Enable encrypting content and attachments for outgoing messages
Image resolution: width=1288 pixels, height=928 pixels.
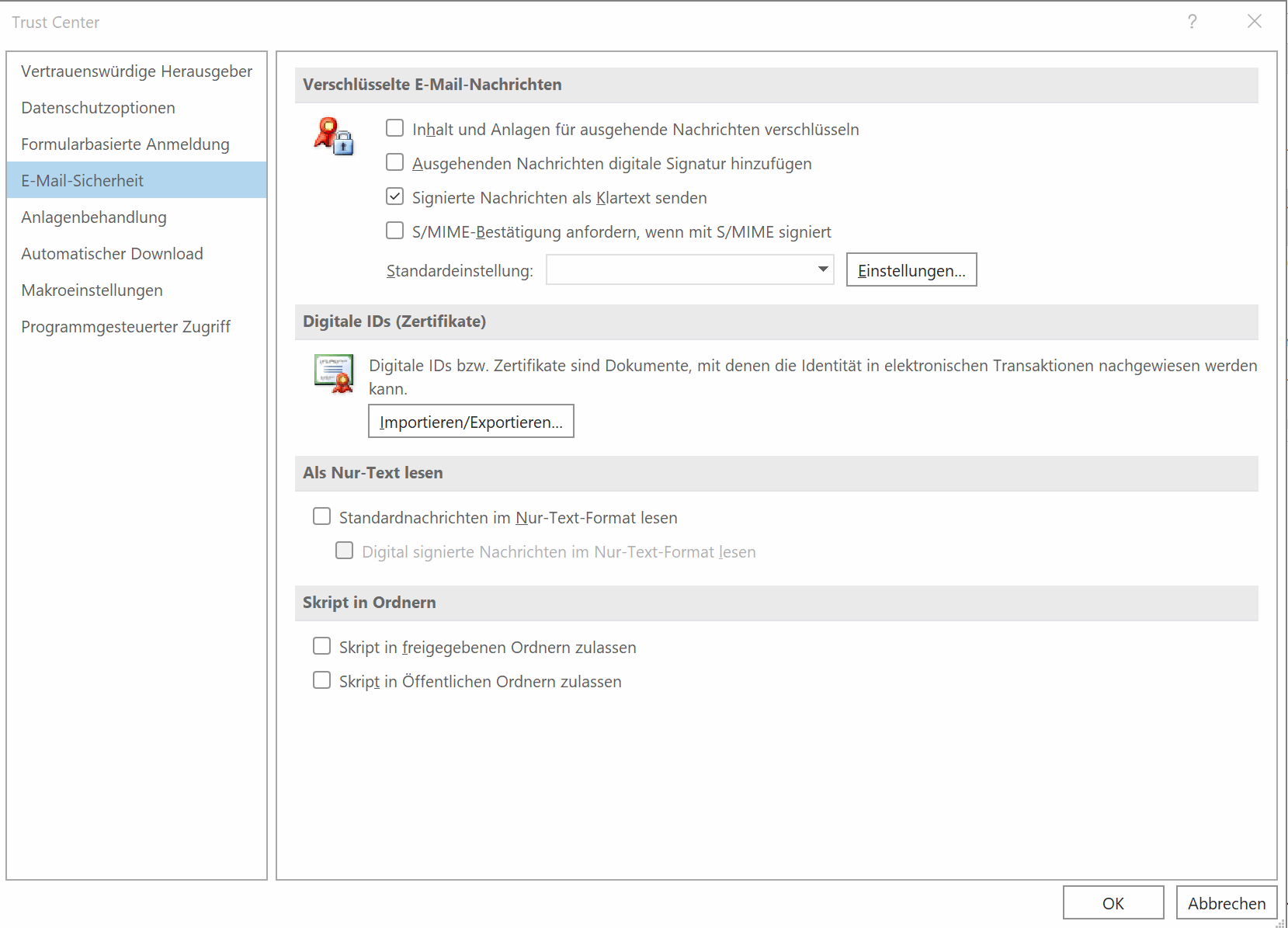pos(394,128)
